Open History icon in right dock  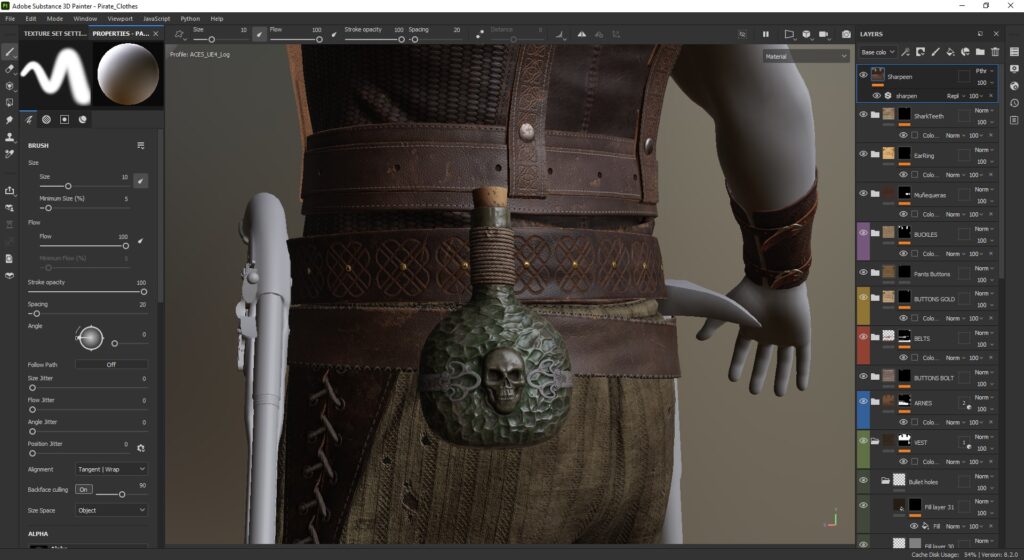(x=1014, y=103)
